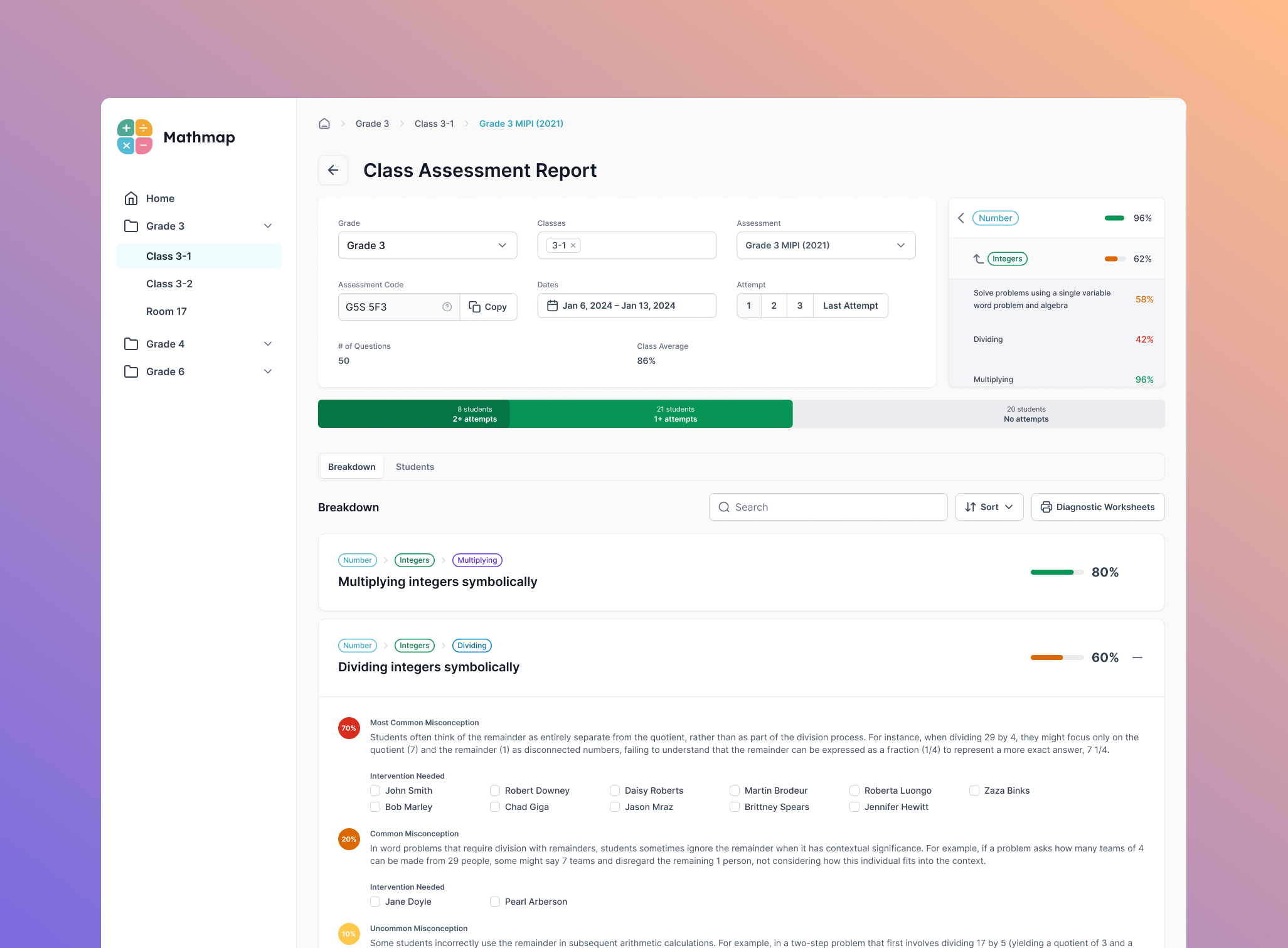Click the assessment code help icon
The image size is (1288, 948).
pos(447,307)
